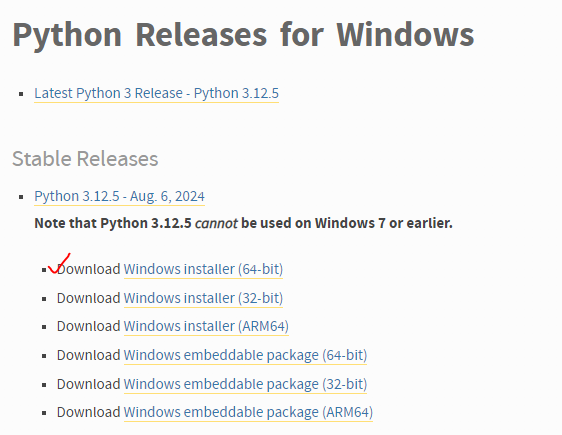Click the red checkmark annotation
The width and height of the screenshot is (562, 435).
click(59, 263)
